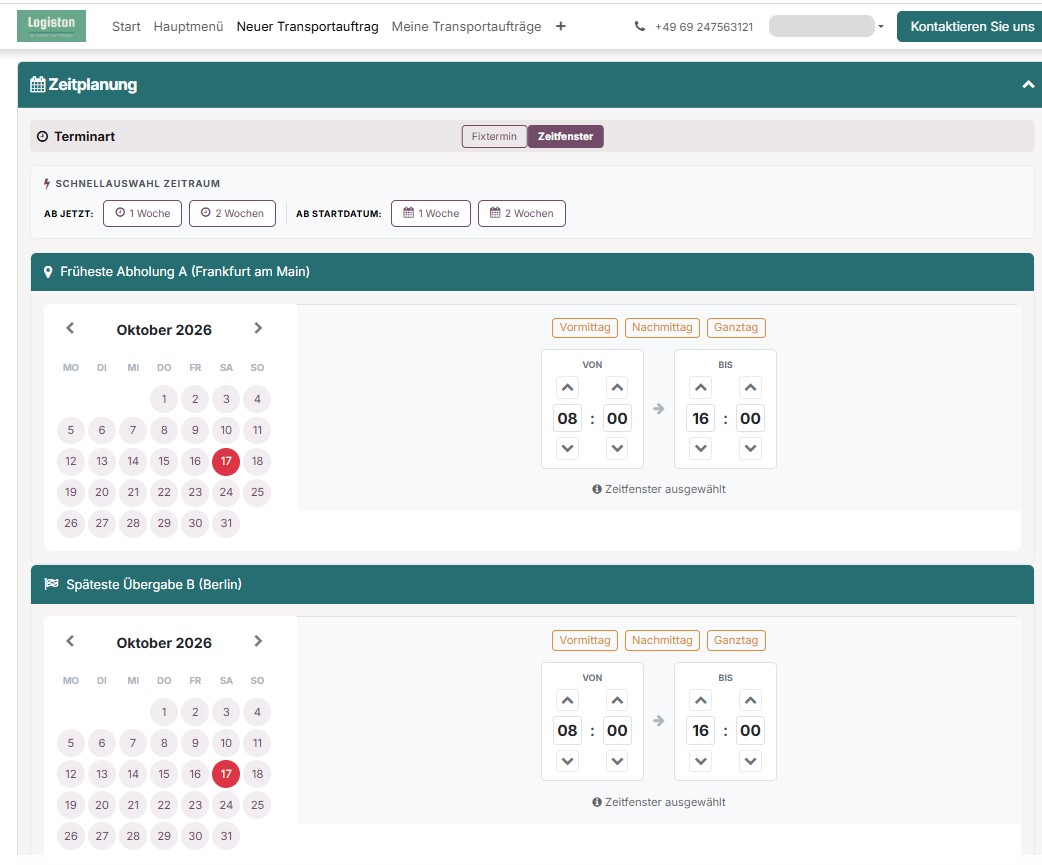Viewport: 1042px width, 865px height.
Task: Pick October 23 in Abholung A calendar
Action: [x=195, y=492]
